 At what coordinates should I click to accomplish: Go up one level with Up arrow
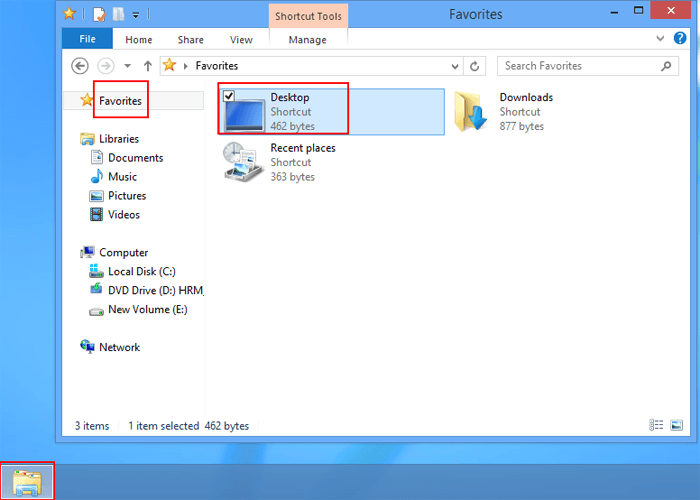point(148,66)
